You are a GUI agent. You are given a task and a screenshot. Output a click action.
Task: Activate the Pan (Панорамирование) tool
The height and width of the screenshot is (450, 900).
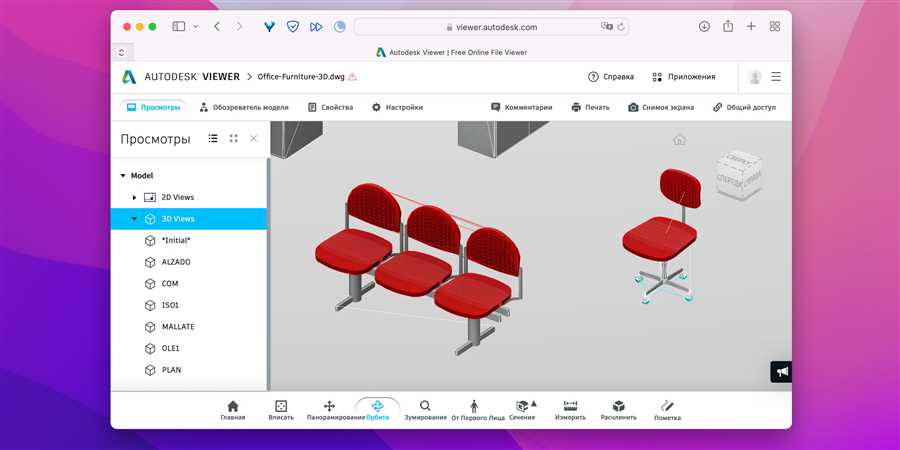pos(330,408)
